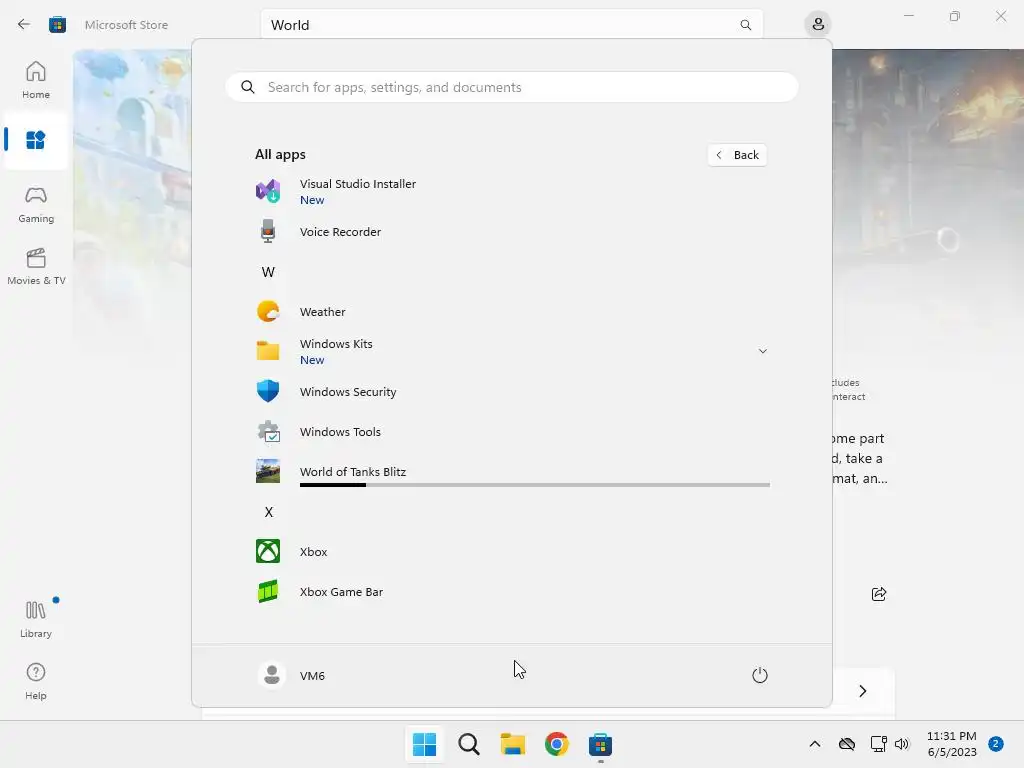1024x768 pixels.
Task: Open Xbox Game Bar icon
Action: [x=268, y=592]
